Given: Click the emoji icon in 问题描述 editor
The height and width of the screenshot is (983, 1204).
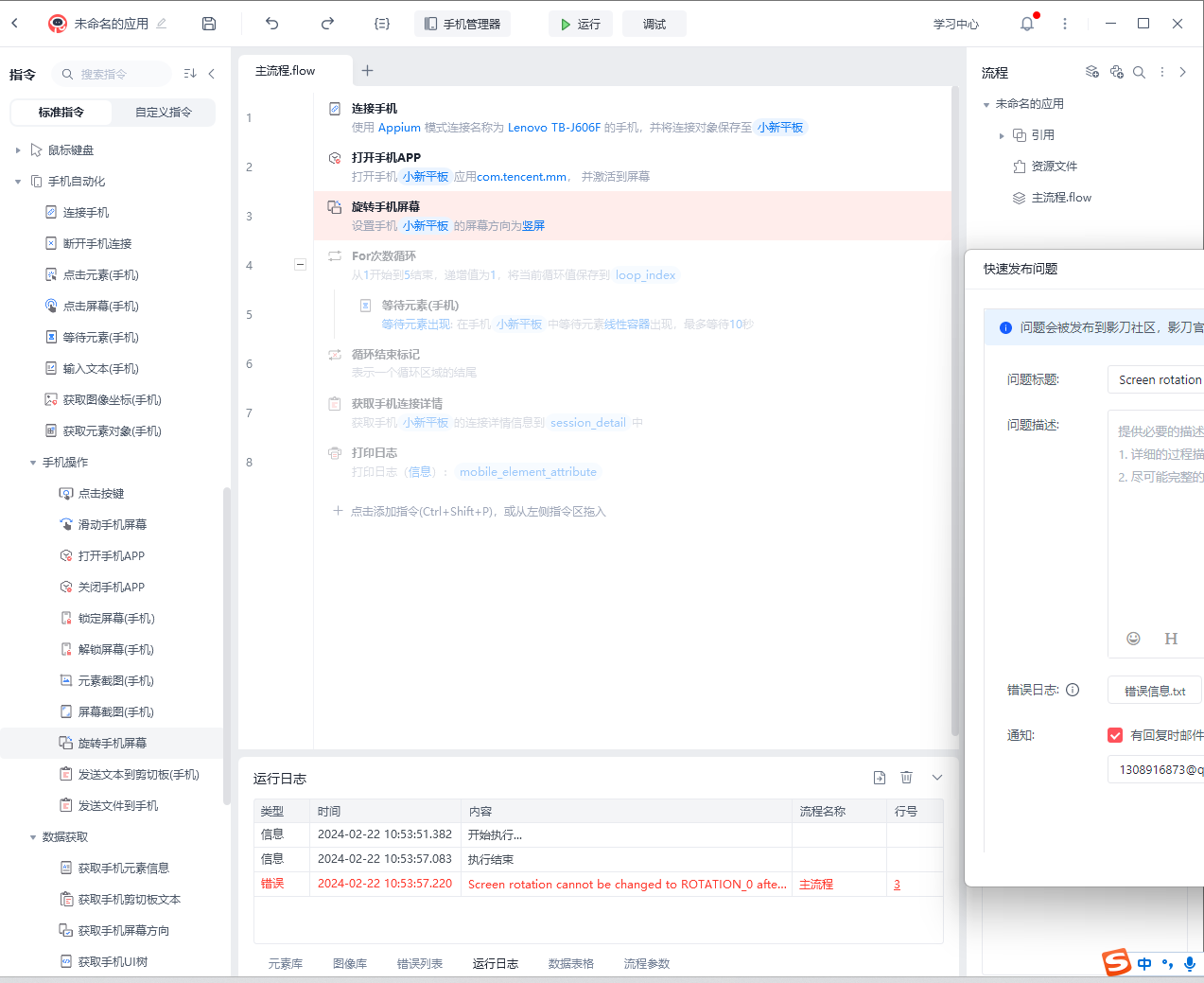Looking at the screenshot, I should 1133,639.
